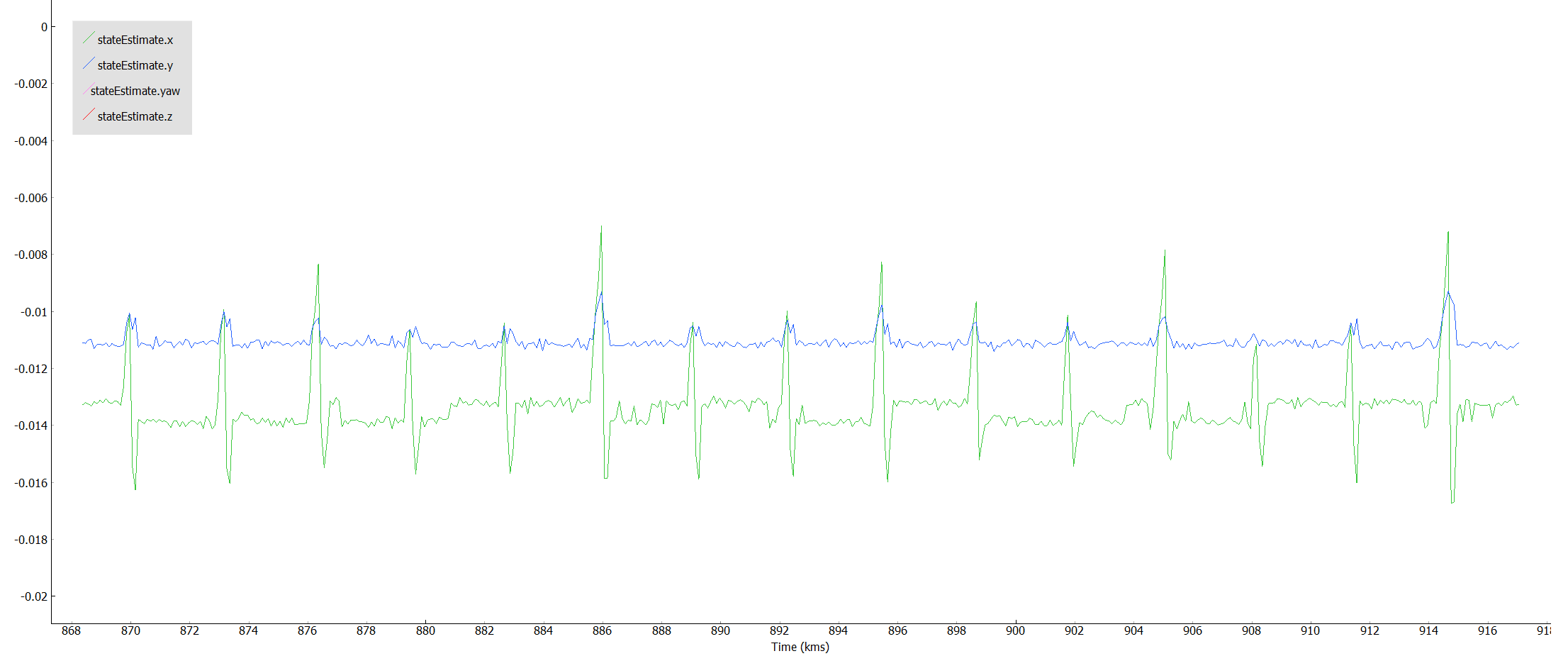Click the green peak near time 905

click(1165, 251)
